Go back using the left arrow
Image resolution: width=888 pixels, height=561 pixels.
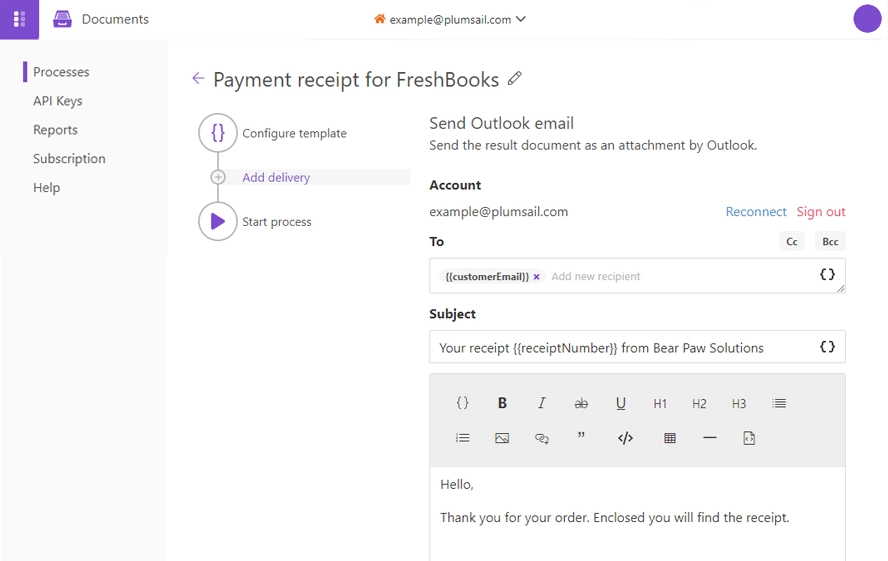click(198, 78)
